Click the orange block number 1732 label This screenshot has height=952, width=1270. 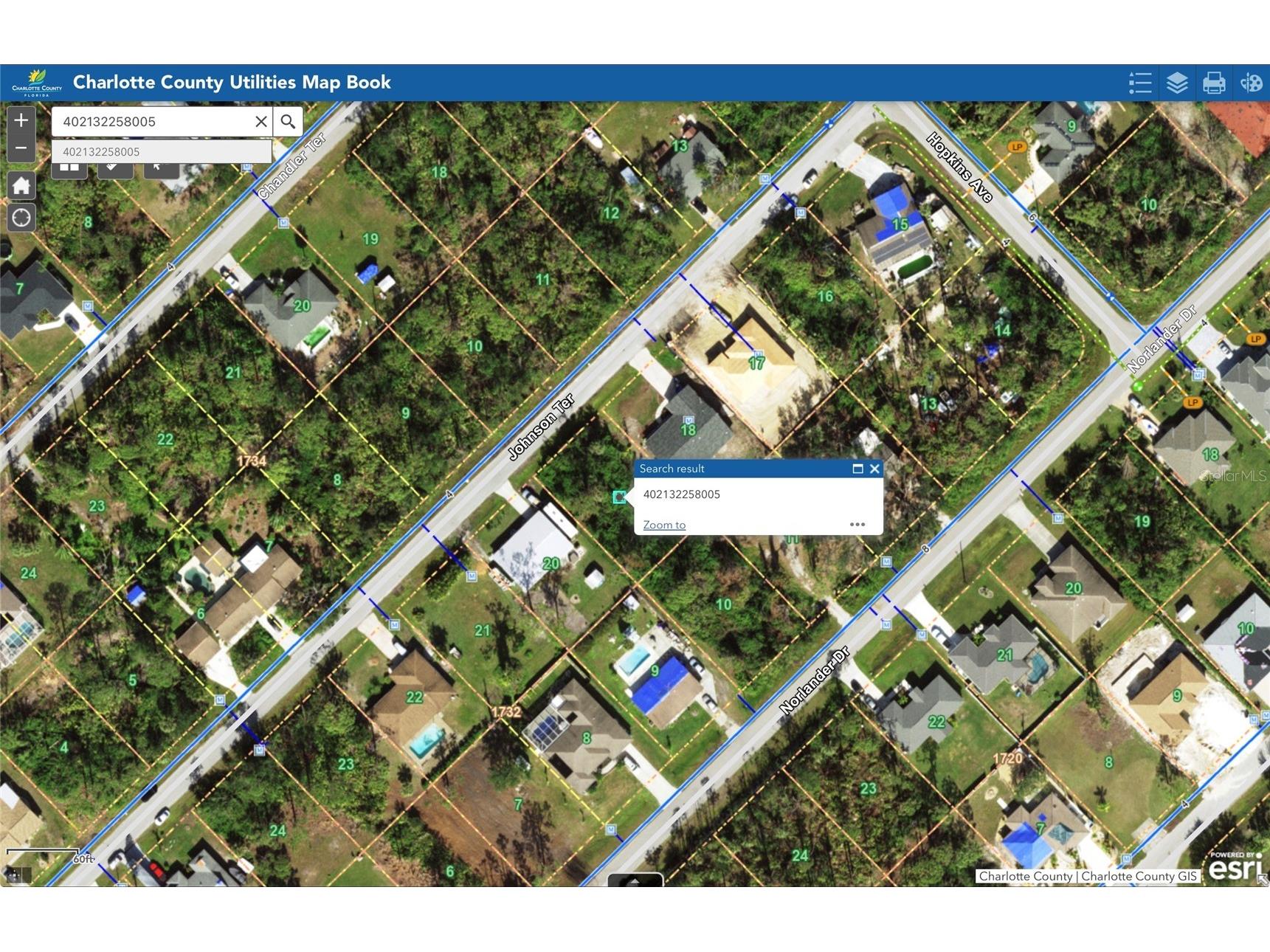506,711
